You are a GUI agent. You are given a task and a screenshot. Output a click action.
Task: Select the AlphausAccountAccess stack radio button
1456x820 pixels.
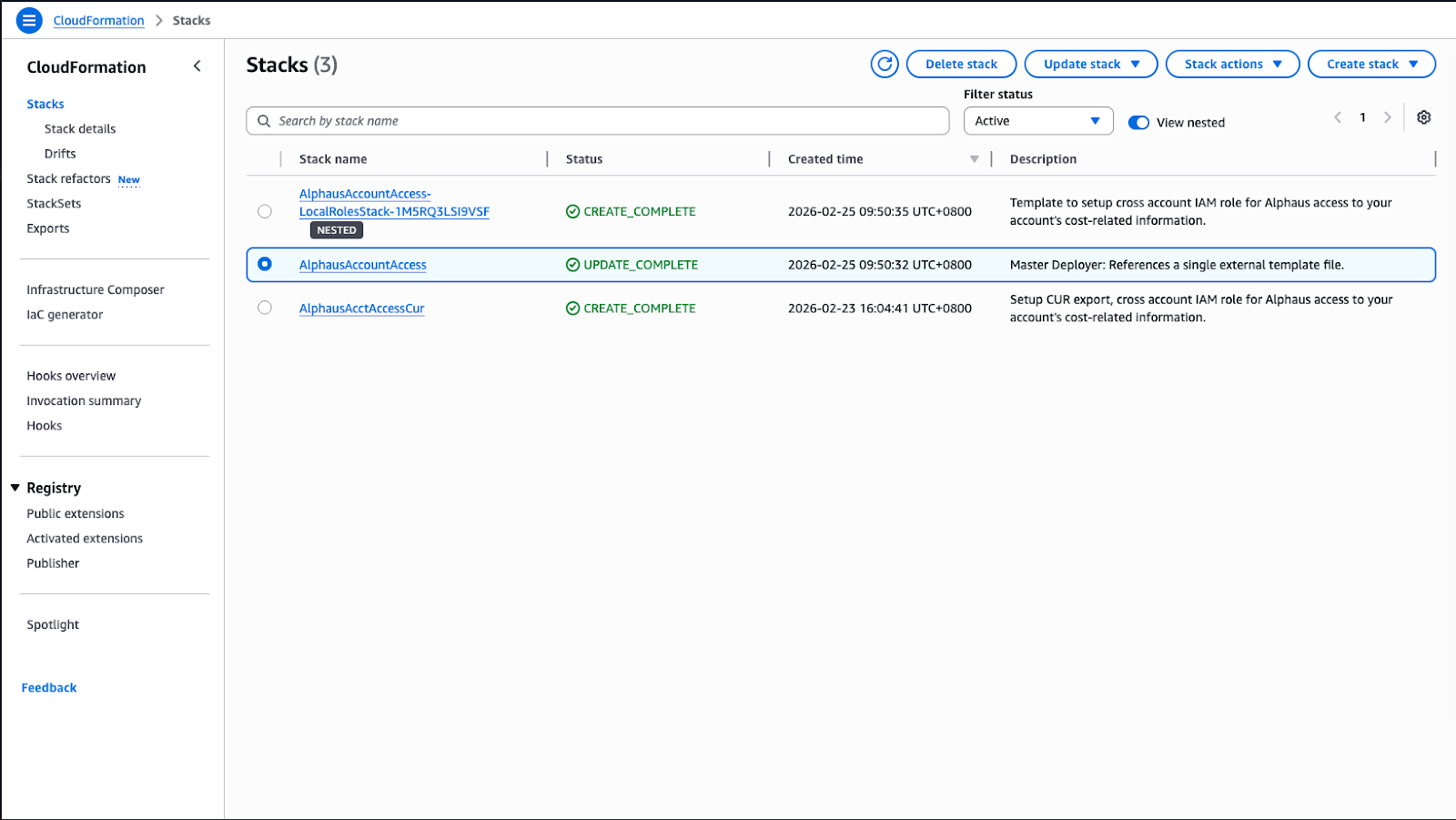265,264
